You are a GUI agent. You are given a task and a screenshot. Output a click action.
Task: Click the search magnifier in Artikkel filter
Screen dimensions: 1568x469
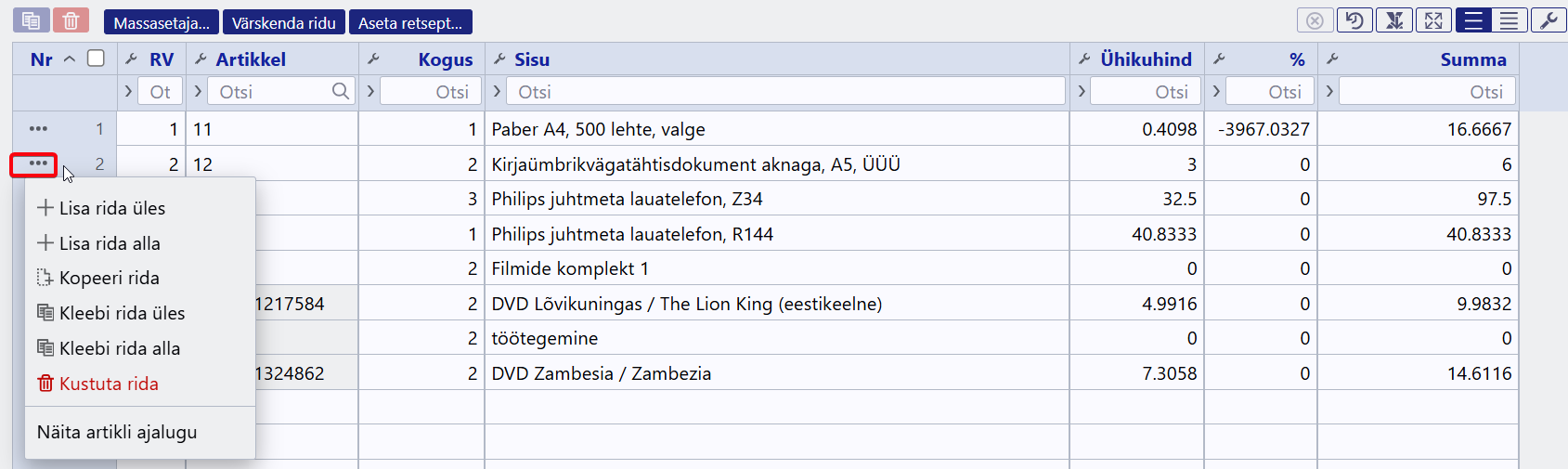[x=341, y=91]
